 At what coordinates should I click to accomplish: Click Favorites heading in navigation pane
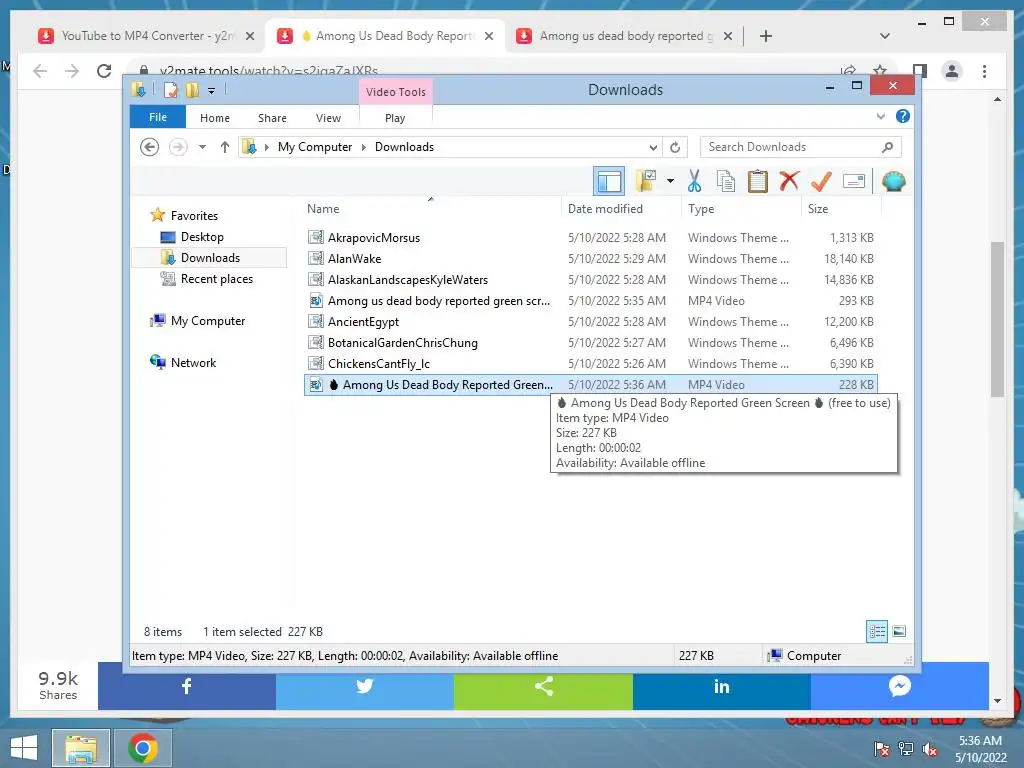click(194, 216)
